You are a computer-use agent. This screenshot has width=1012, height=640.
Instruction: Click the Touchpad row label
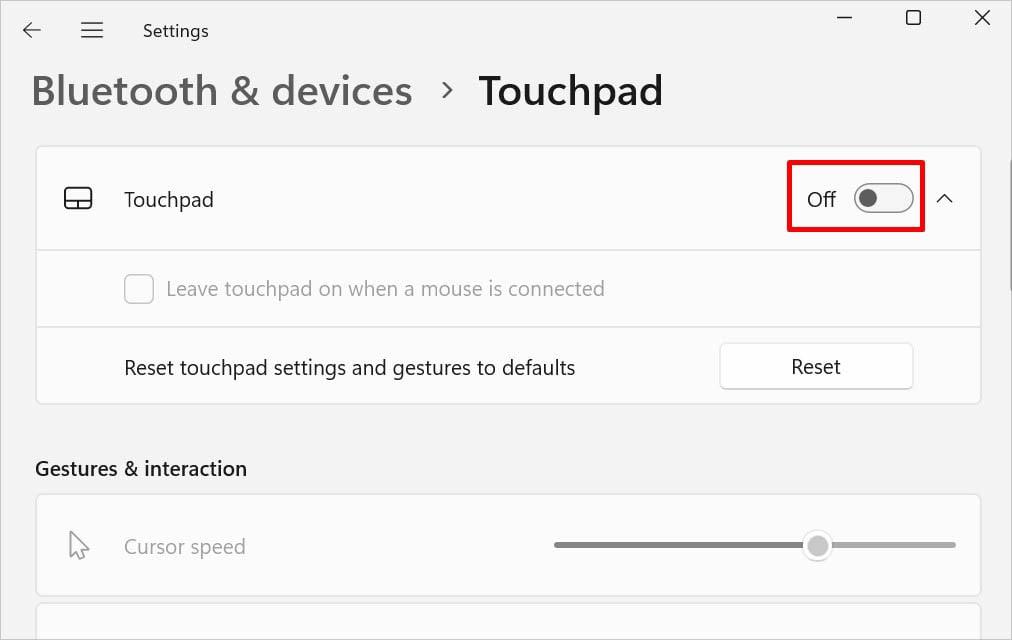[168, 199]
